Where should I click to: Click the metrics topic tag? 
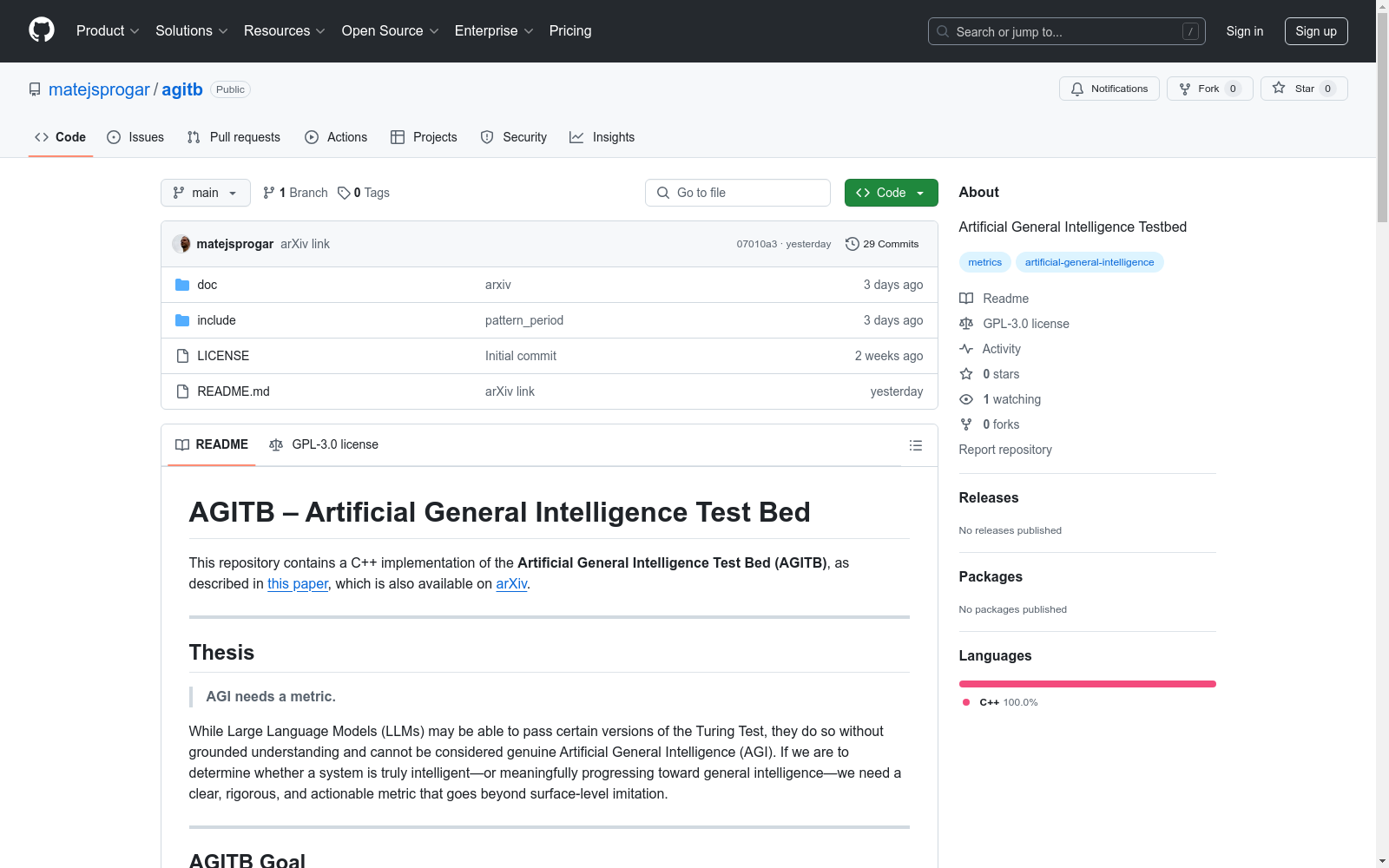pos(985,262)
